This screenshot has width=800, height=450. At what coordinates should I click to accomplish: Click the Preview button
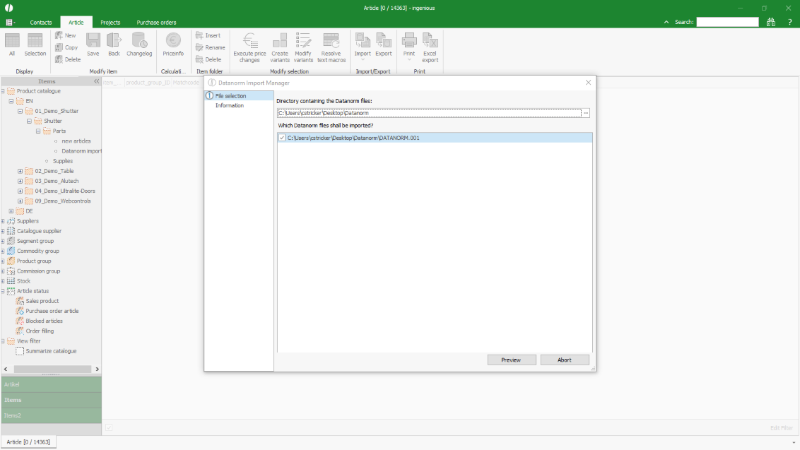coord(511,360)
